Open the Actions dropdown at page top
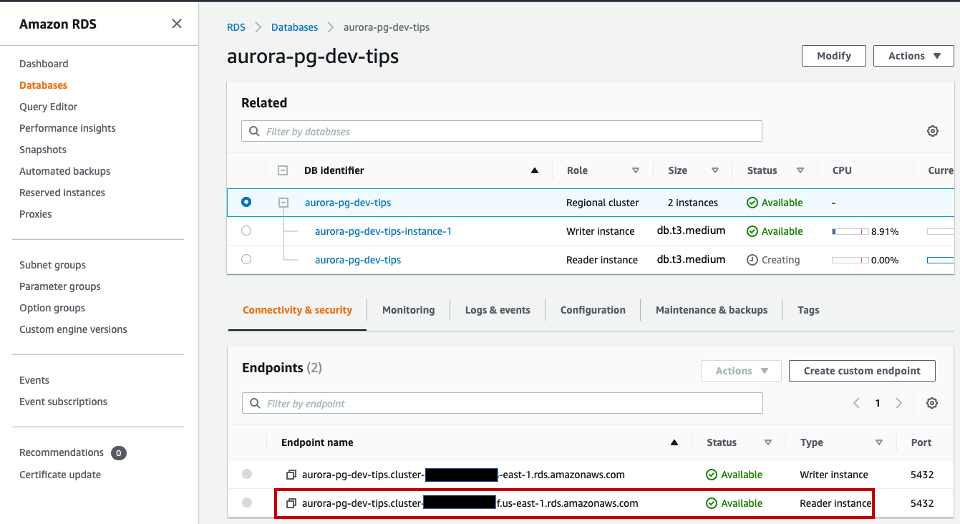The height and width of the screenshot is (524, 960). pyautogui.click(x=913, y=56)
